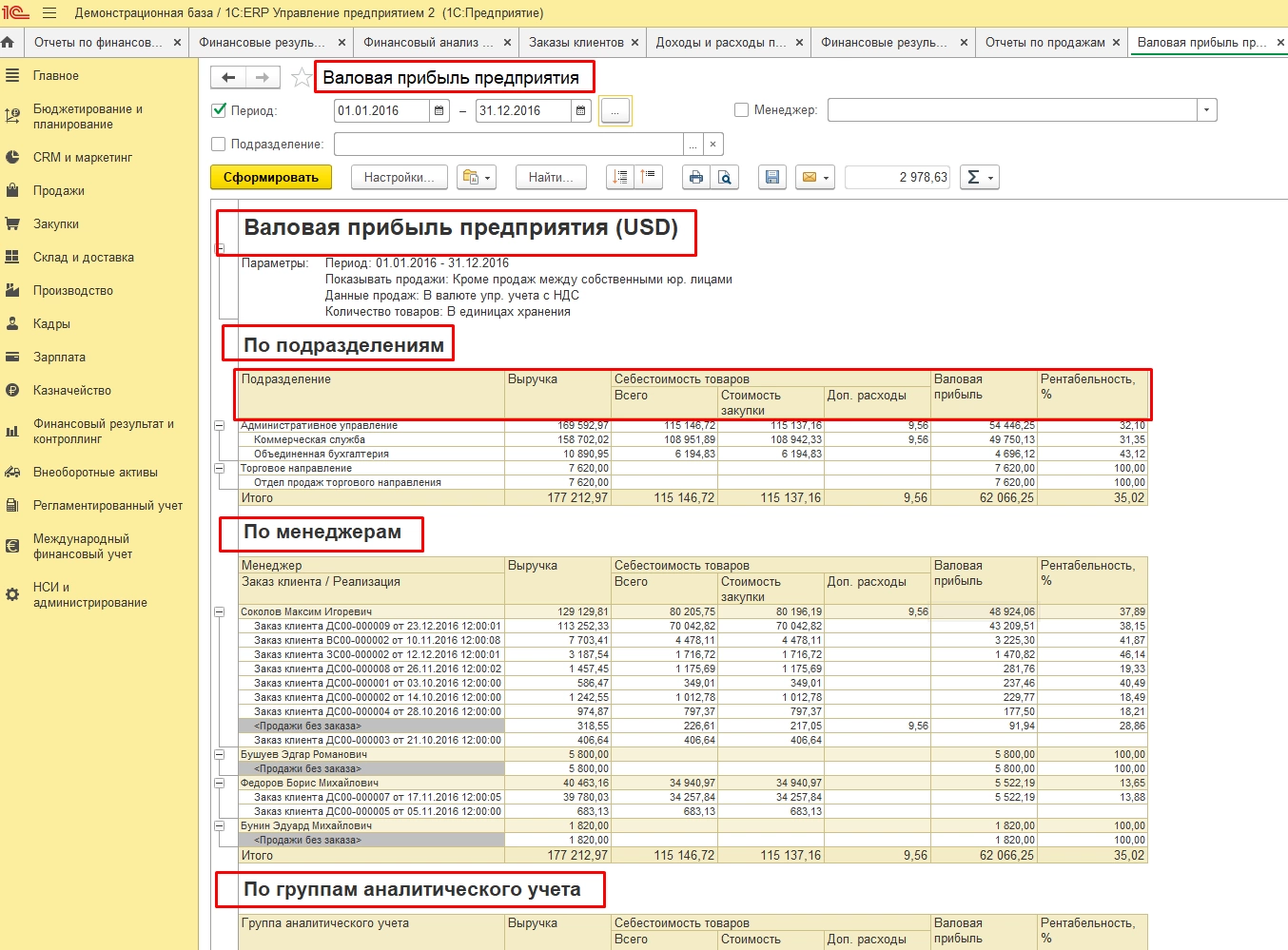Tick the Подразделение checkbox
Viewport: 1288px width, 950px height.
(x=219, y=145)
